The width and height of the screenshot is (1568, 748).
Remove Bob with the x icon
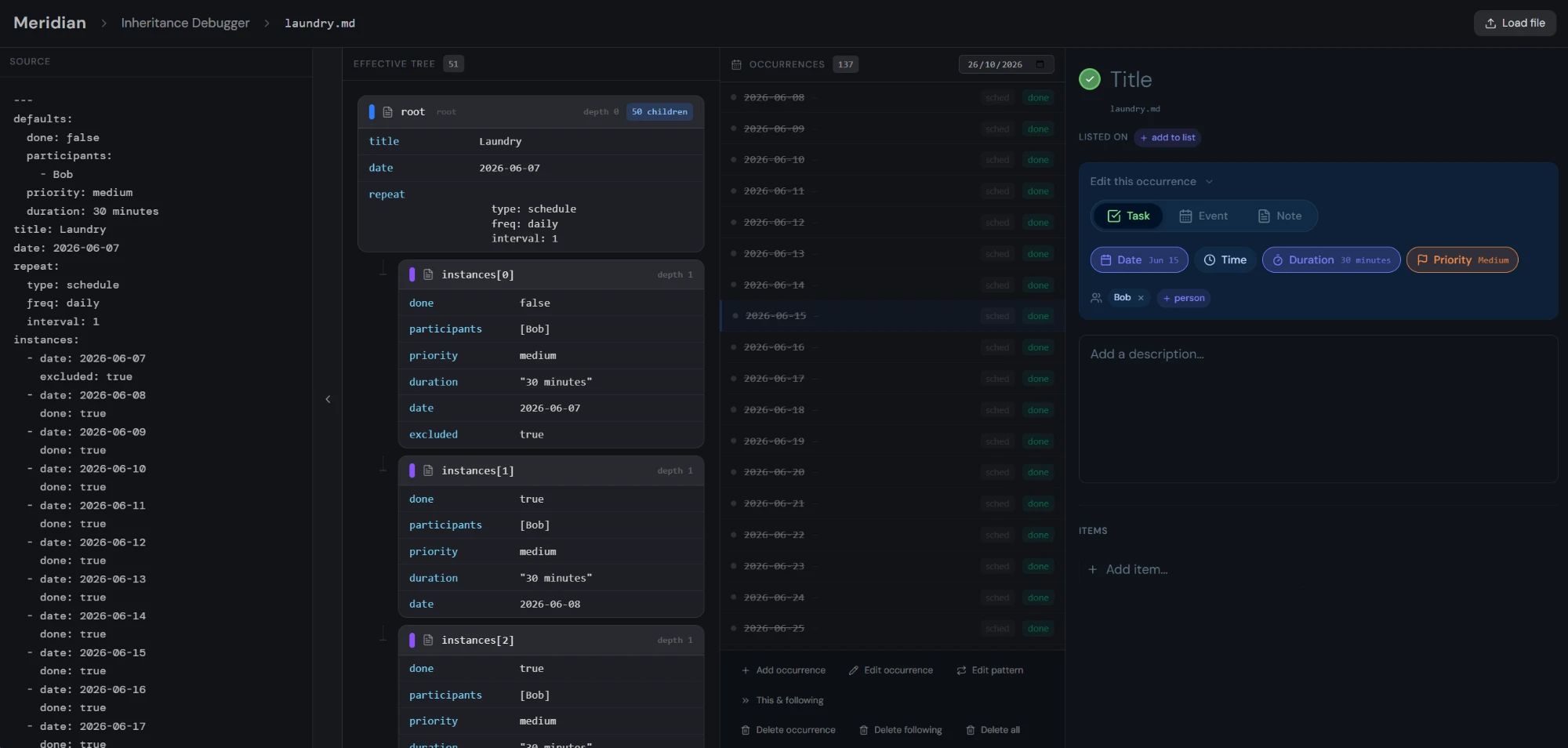[x=1141, y=298]
